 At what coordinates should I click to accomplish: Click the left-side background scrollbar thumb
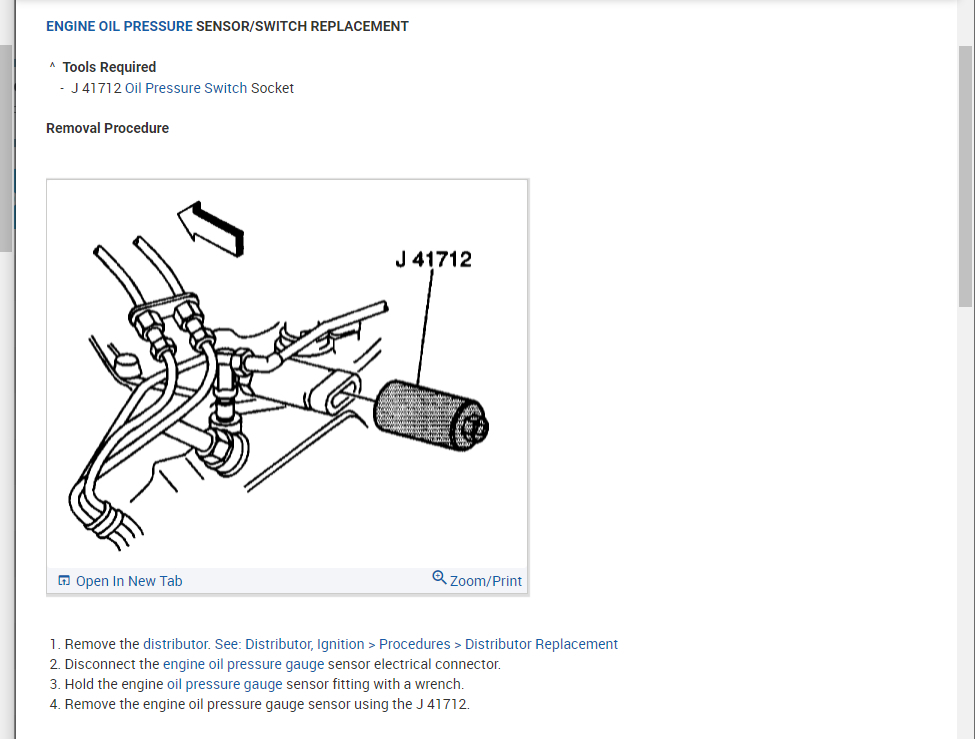tap(6, 148)
